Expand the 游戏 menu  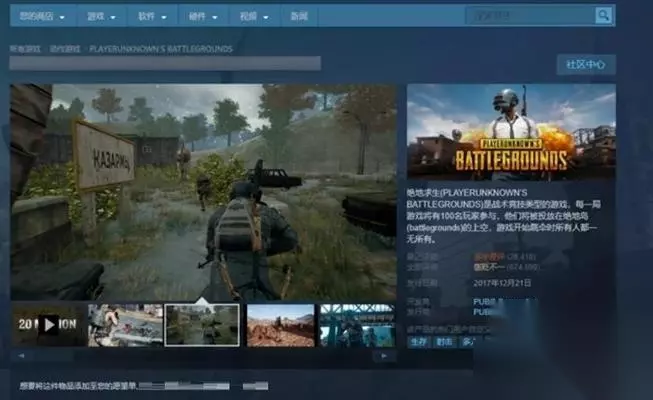(x=101, y=16)
